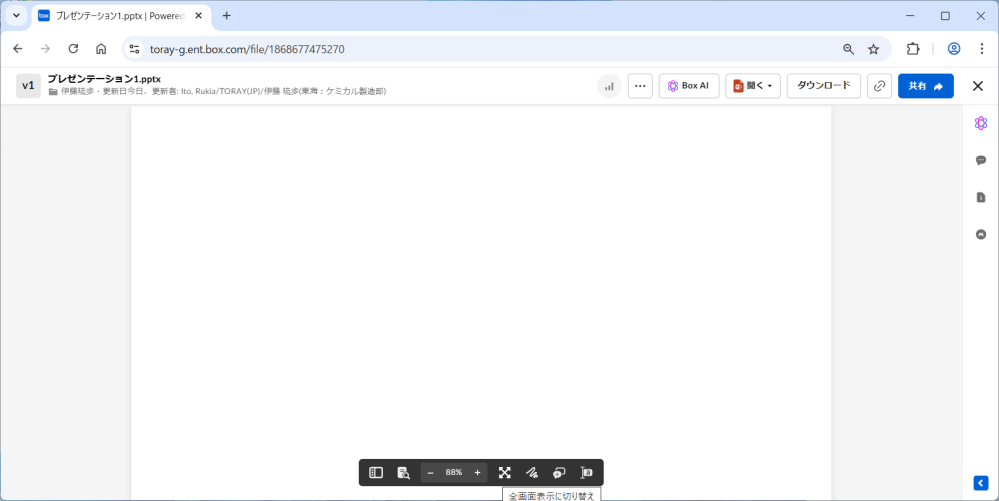Open file details info sidebar icon
This screenshot has height=501, width=999.
[981, 197]
